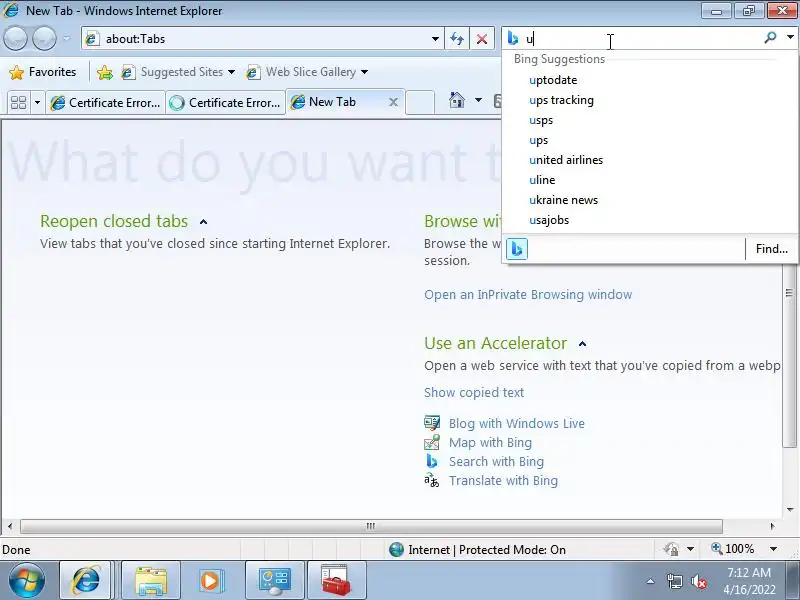Open the Home button dropdown arrow

pos(478,99)
